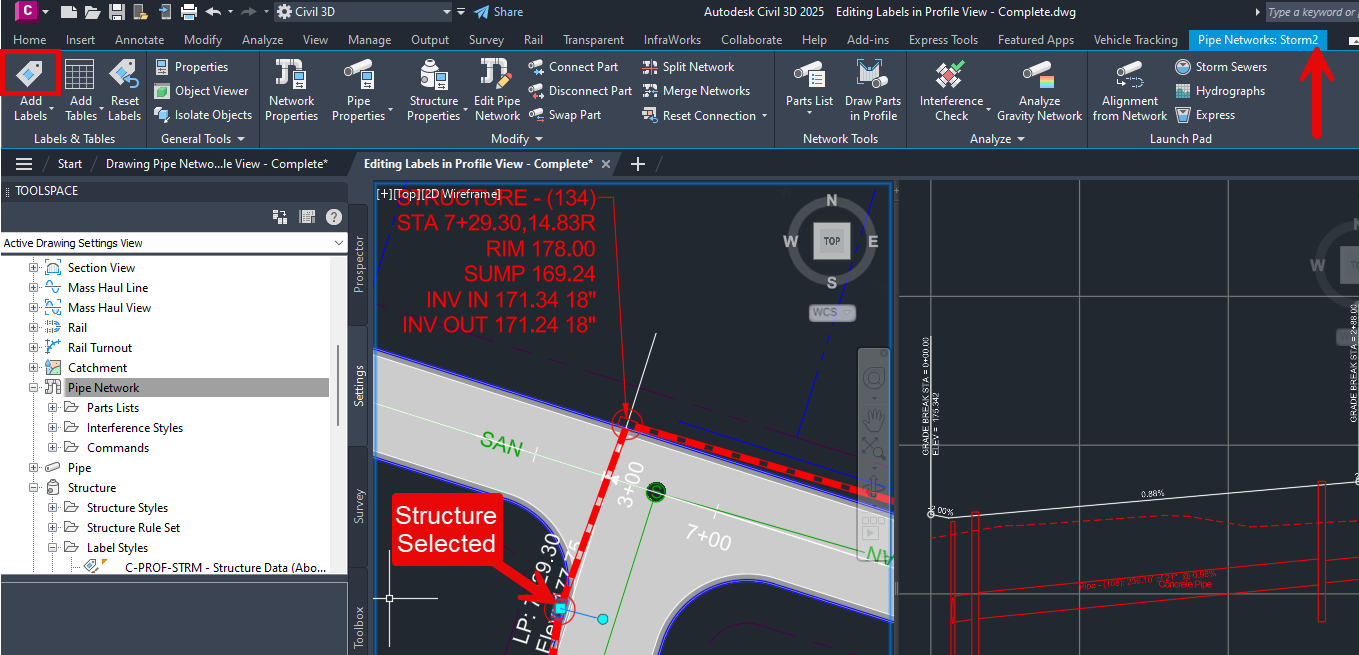
Task: Click Draw Parts in Profile
Action: click(x=873, y=90)
